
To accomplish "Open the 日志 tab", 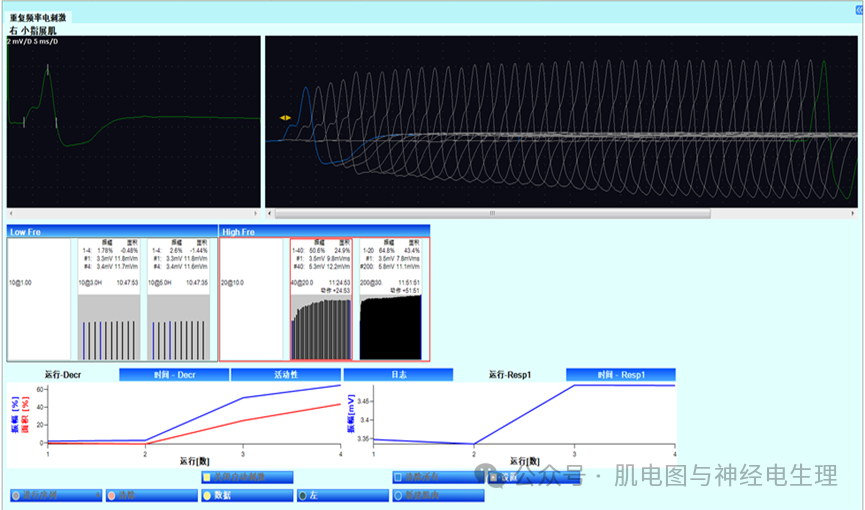I will point(398,375).
